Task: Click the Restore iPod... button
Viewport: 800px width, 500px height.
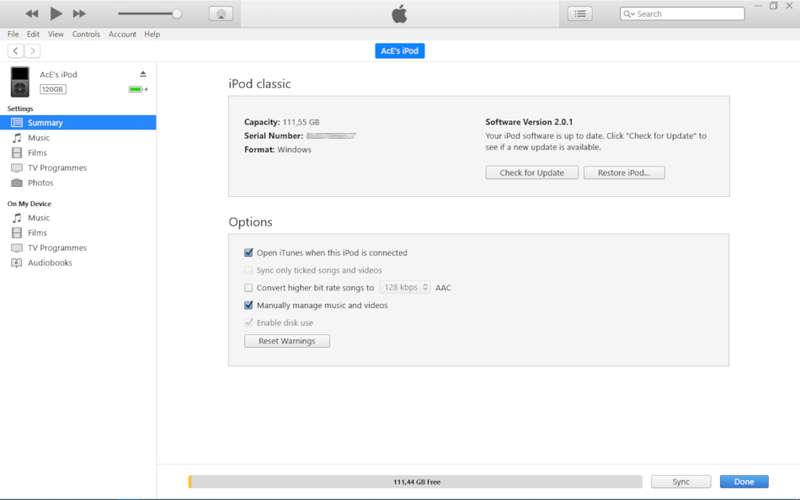Action: 624,172
